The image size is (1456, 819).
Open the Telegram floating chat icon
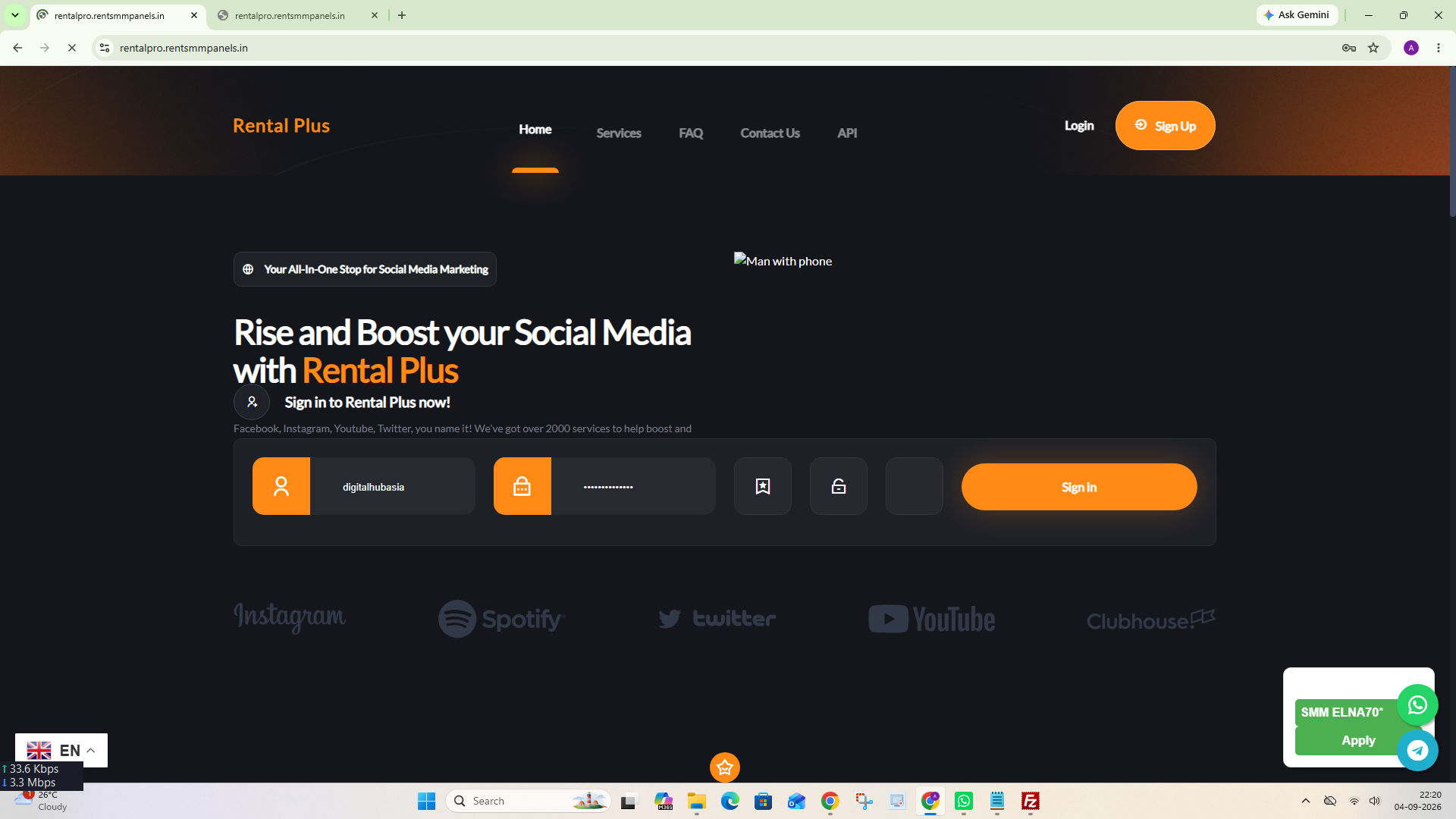point(1417,750)
